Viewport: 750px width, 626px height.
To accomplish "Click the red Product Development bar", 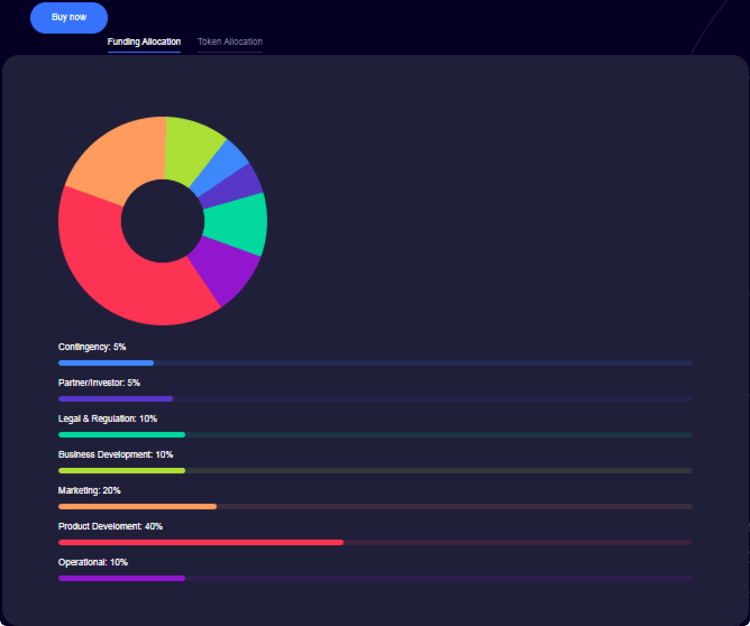I will click(x=375, y=542).
